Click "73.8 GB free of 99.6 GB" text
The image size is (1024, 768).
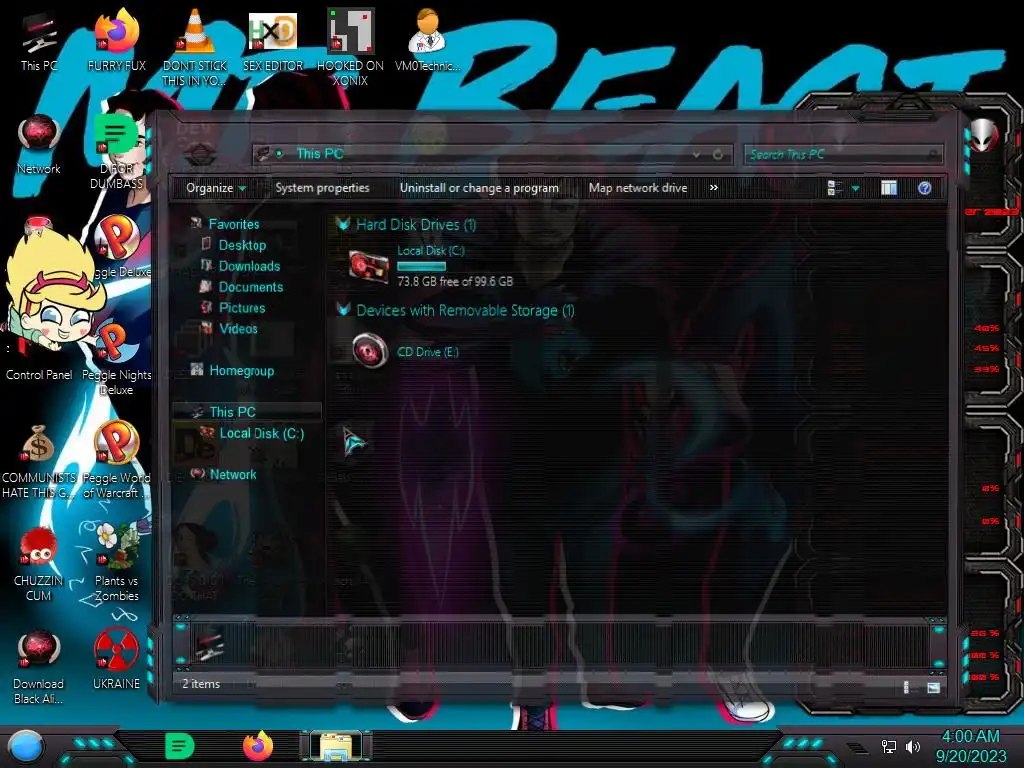pos(455,281)
